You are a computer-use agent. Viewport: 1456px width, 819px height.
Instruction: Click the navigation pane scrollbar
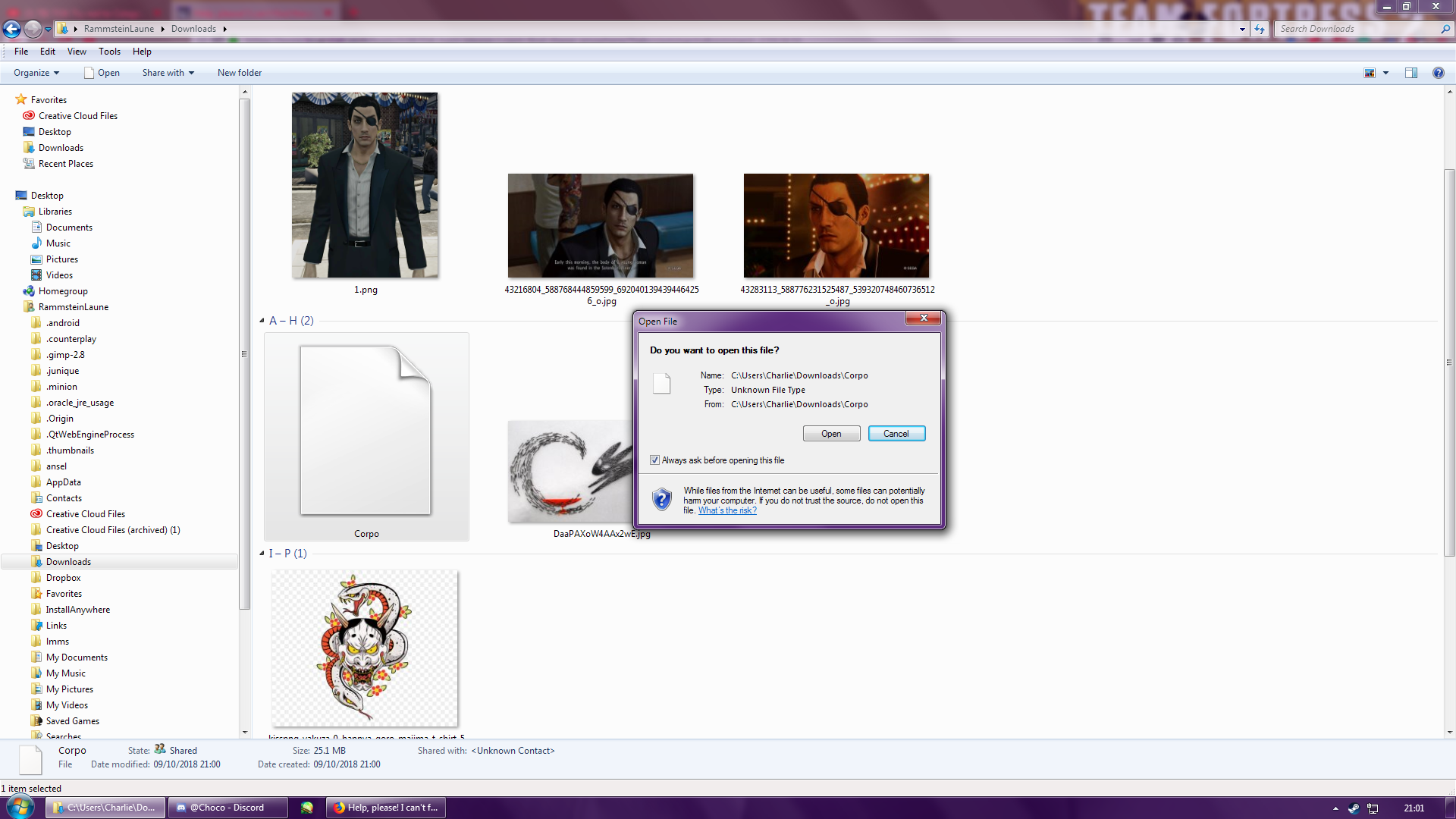(x=244, y=353)
